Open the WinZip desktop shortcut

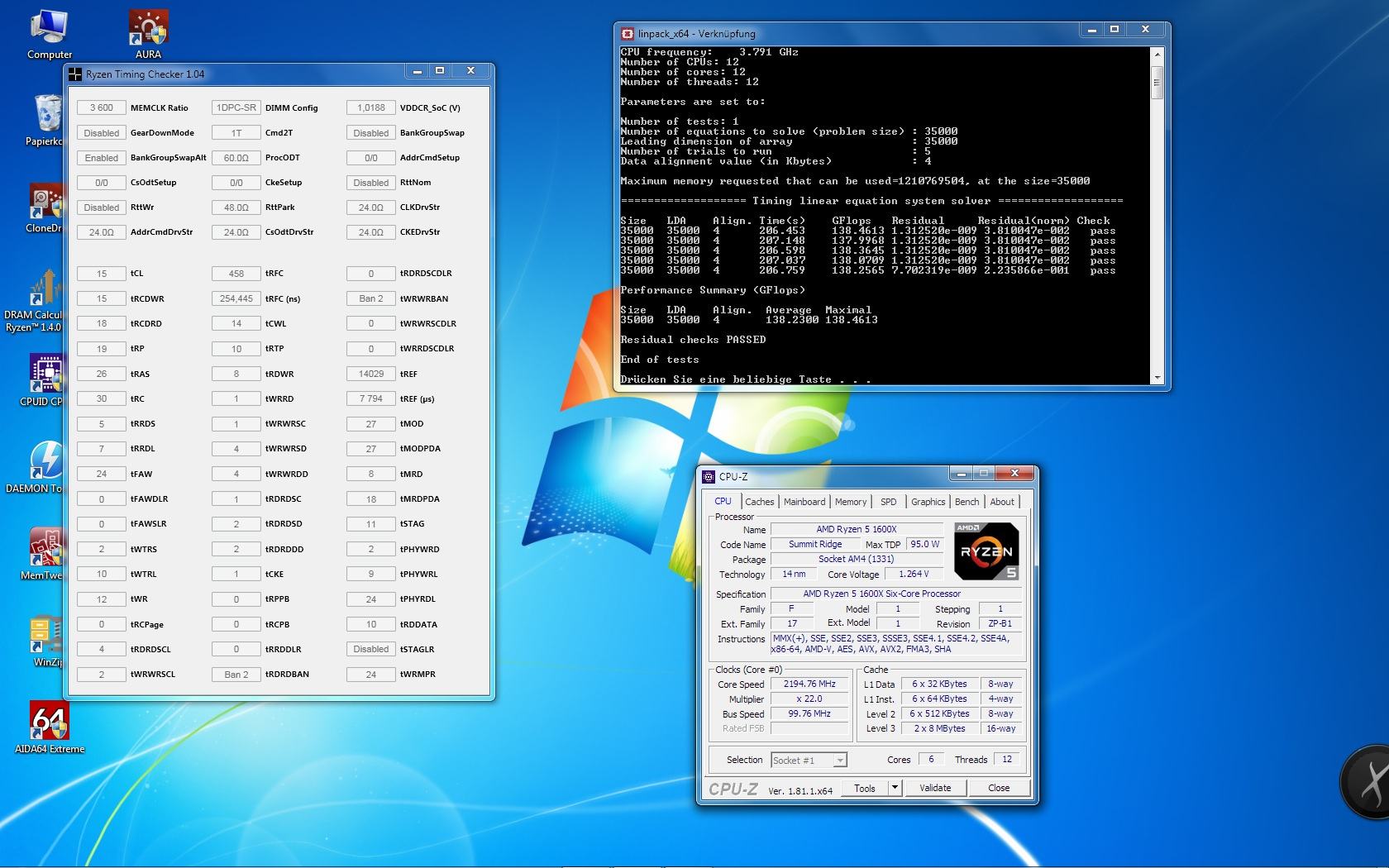[x=45, y=641]
